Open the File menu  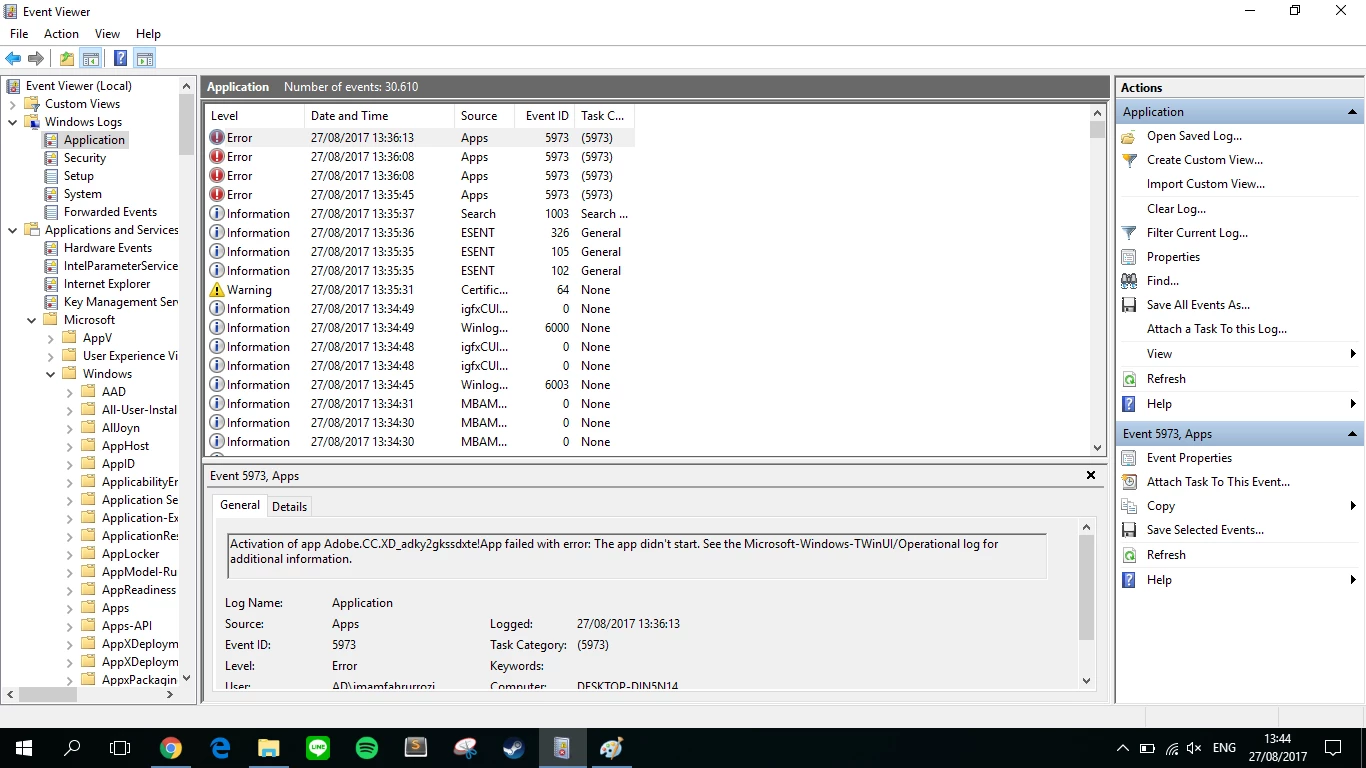19,34
